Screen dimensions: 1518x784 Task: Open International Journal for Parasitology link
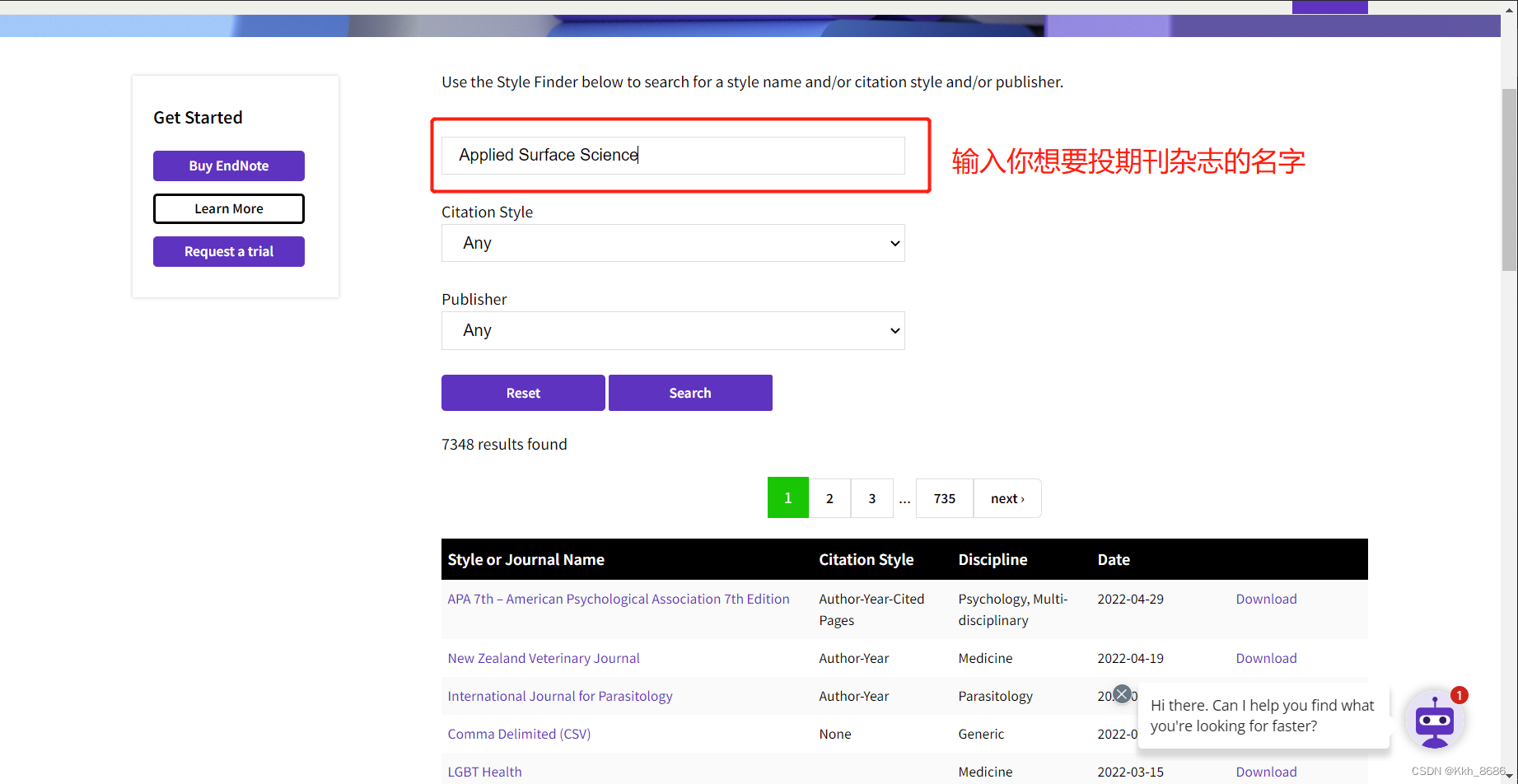click(560, 696)
